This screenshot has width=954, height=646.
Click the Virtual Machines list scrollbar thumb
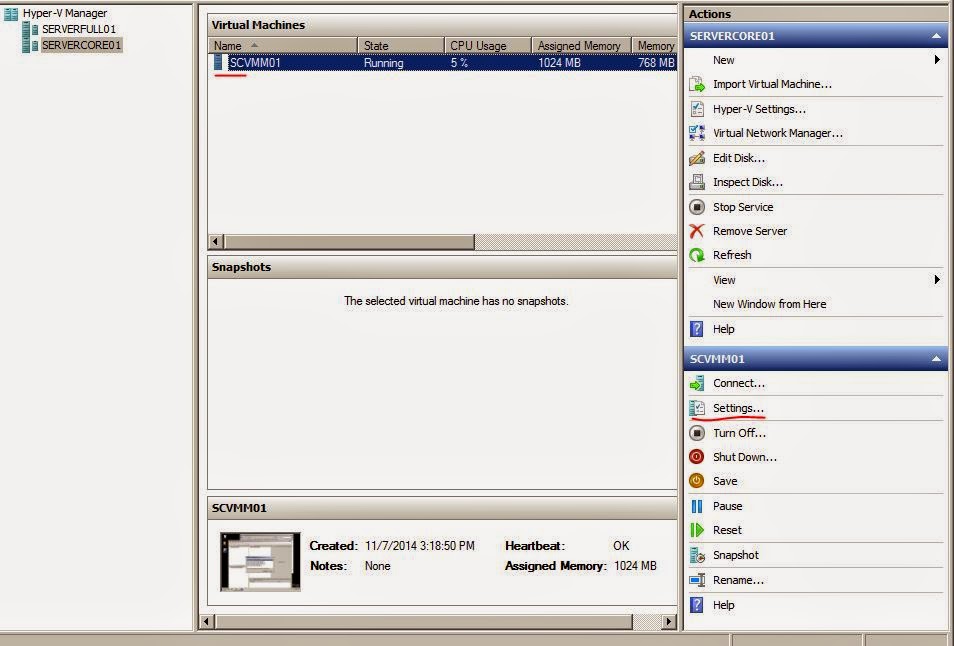[349, 242]
